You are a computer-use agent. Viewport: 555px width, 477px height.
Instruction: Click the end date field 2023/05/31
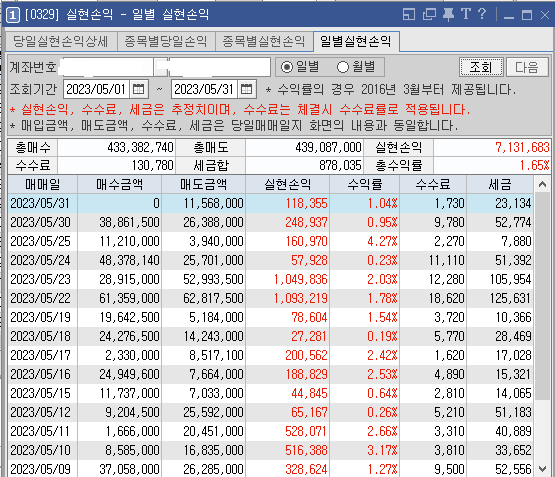204,89
